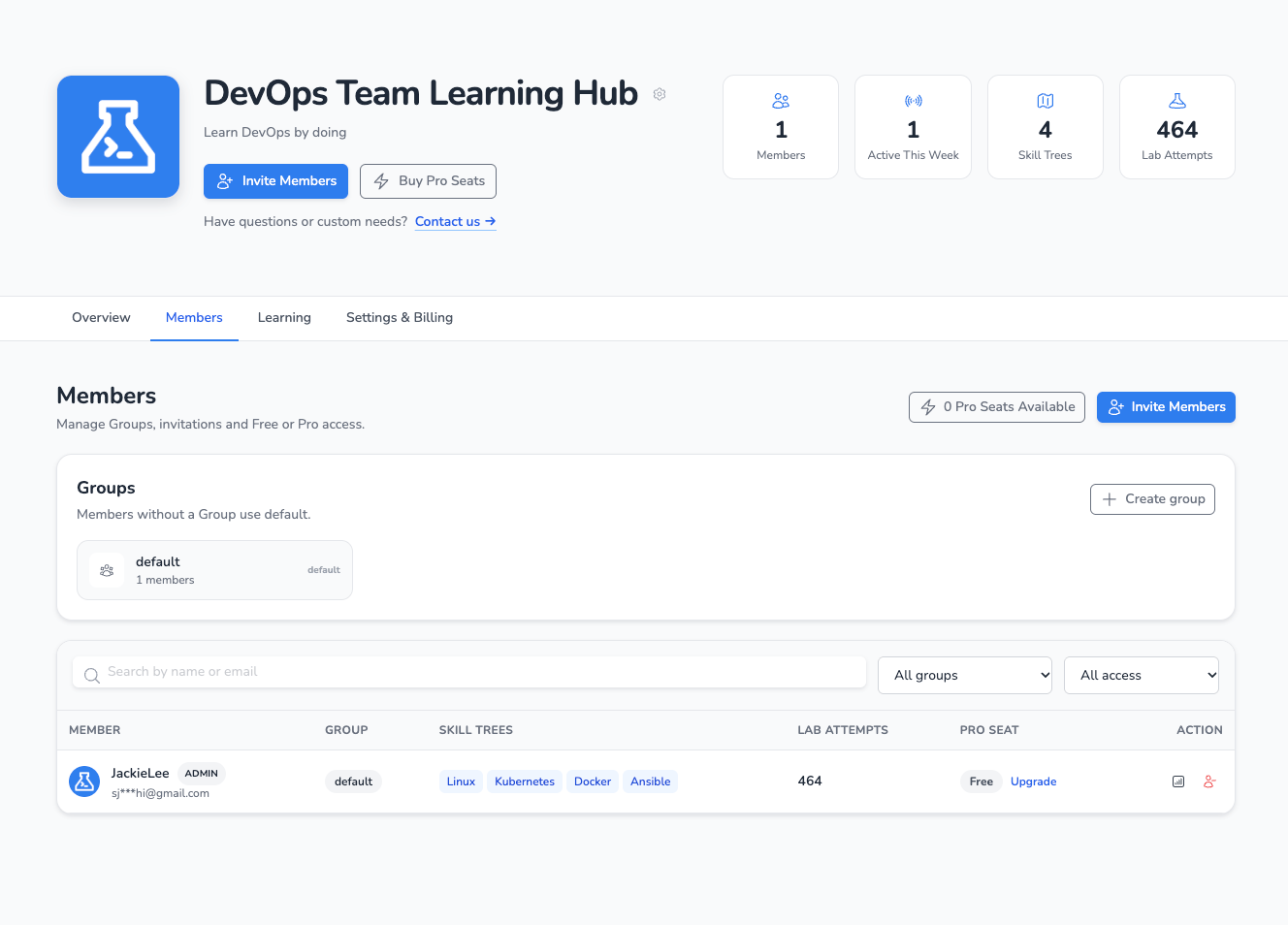Viewport: 1288px width, 925px height.
Task: Click JackieLee's avatar icon
Action: [84, 781]
